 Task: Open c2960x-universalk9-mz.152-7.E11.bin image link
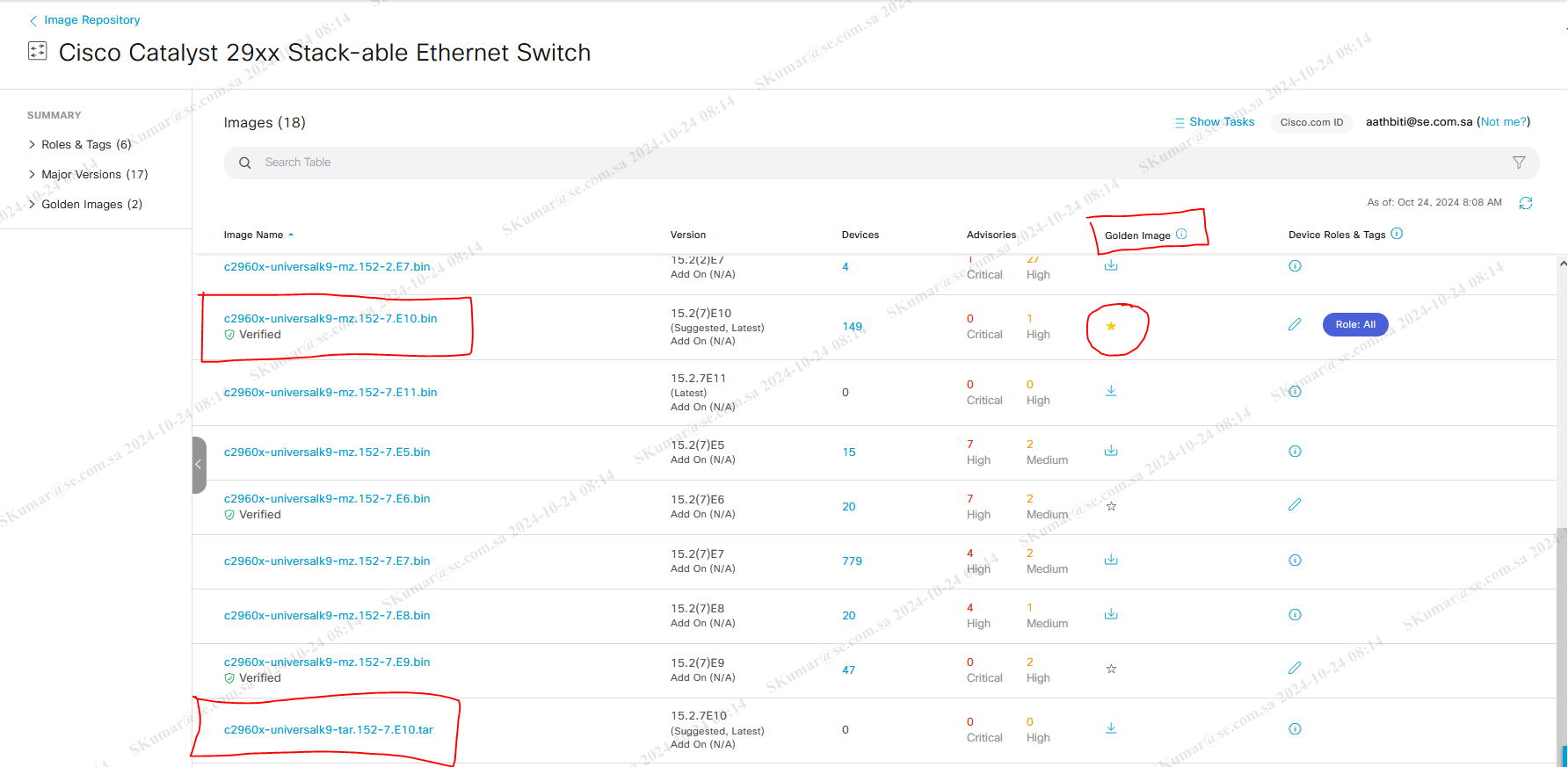point(330,392)
